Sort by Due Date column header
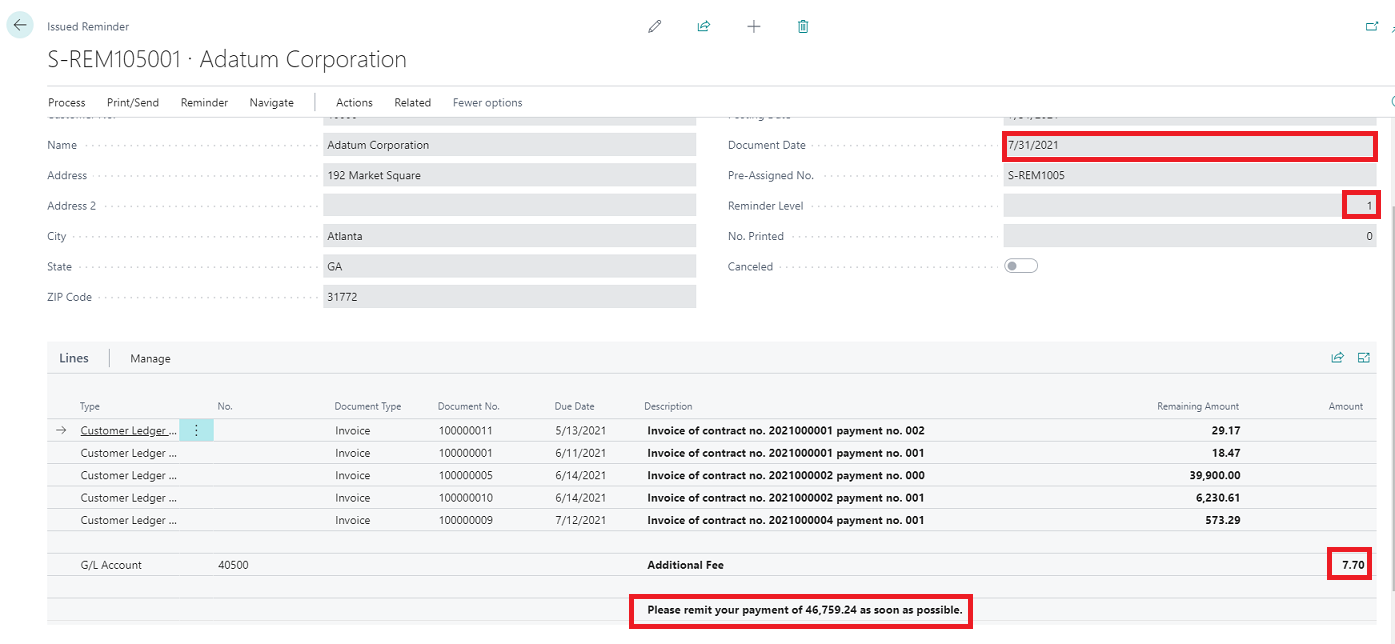 574,407
